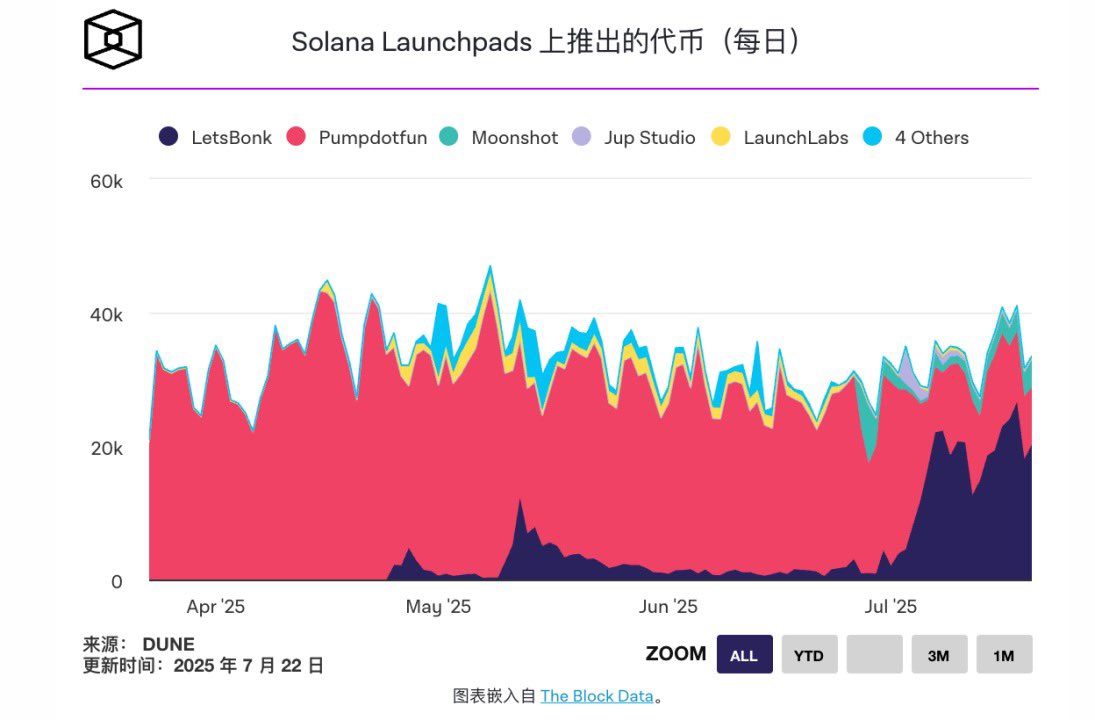The width and height of the screenshot is (1095, 720).
Task: Select YTD zoom range
Action: [809, 654]
